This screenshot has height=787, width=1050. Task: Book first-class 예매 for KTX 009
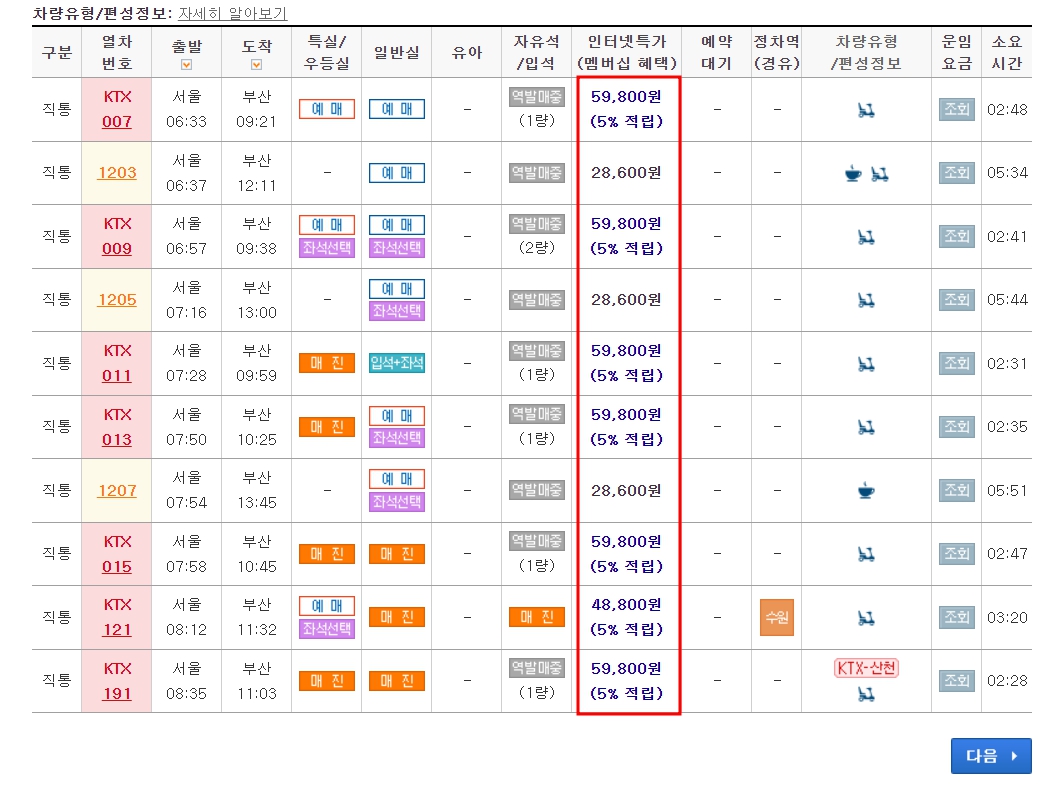click(x=327, y=225)
